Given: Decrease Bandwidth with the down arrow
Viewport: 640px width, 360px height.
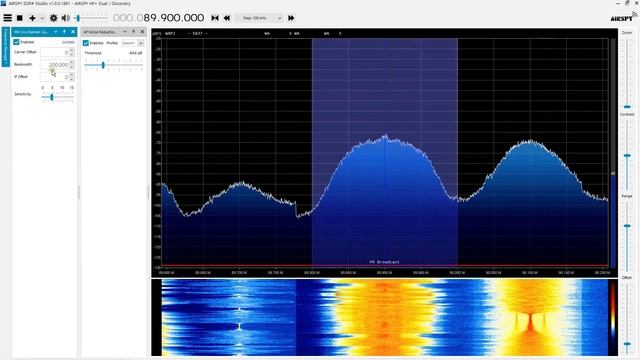Looking at the screenshot, I should pyautogui.click(x=72, y=67).
